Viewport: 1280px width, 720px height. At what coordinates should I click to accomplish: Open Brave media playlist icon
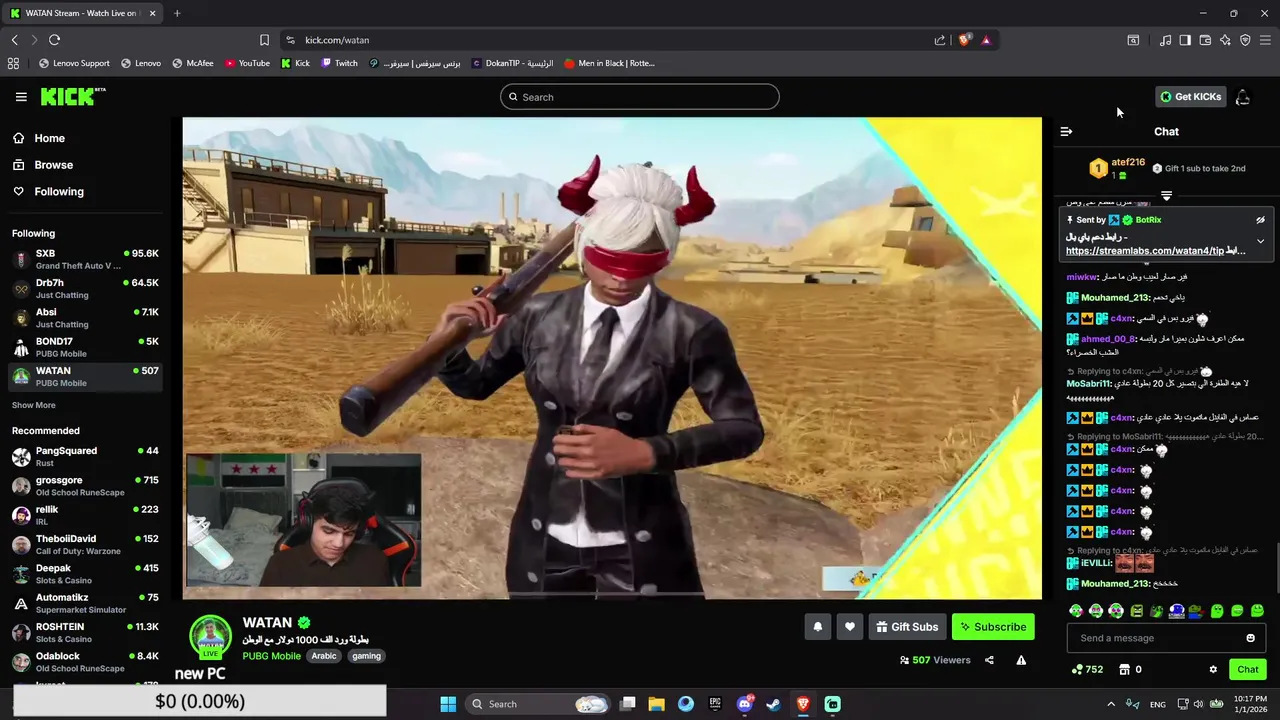click(1165, 40)
